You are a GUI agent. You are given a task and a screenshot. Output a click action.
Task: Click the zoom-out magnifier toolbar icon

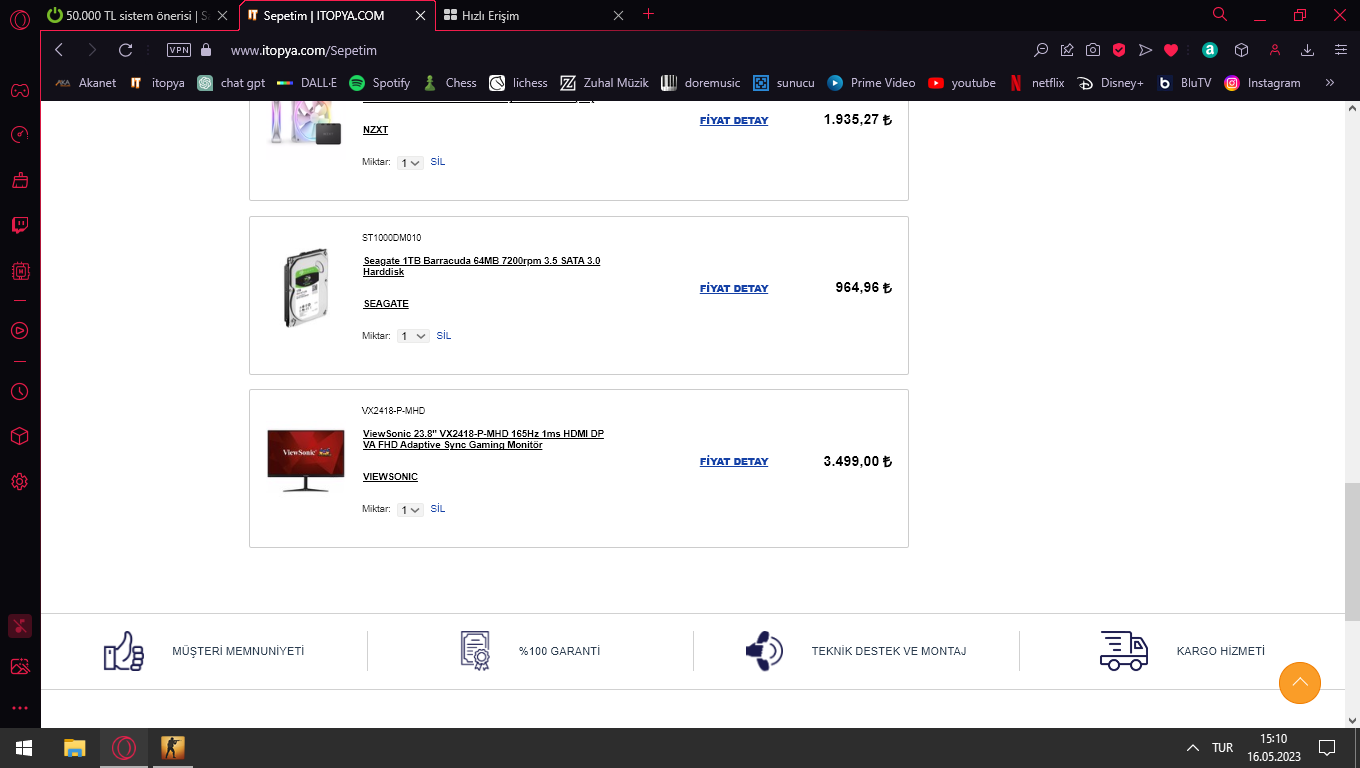pyautogui.click(x=1041, y=50)
